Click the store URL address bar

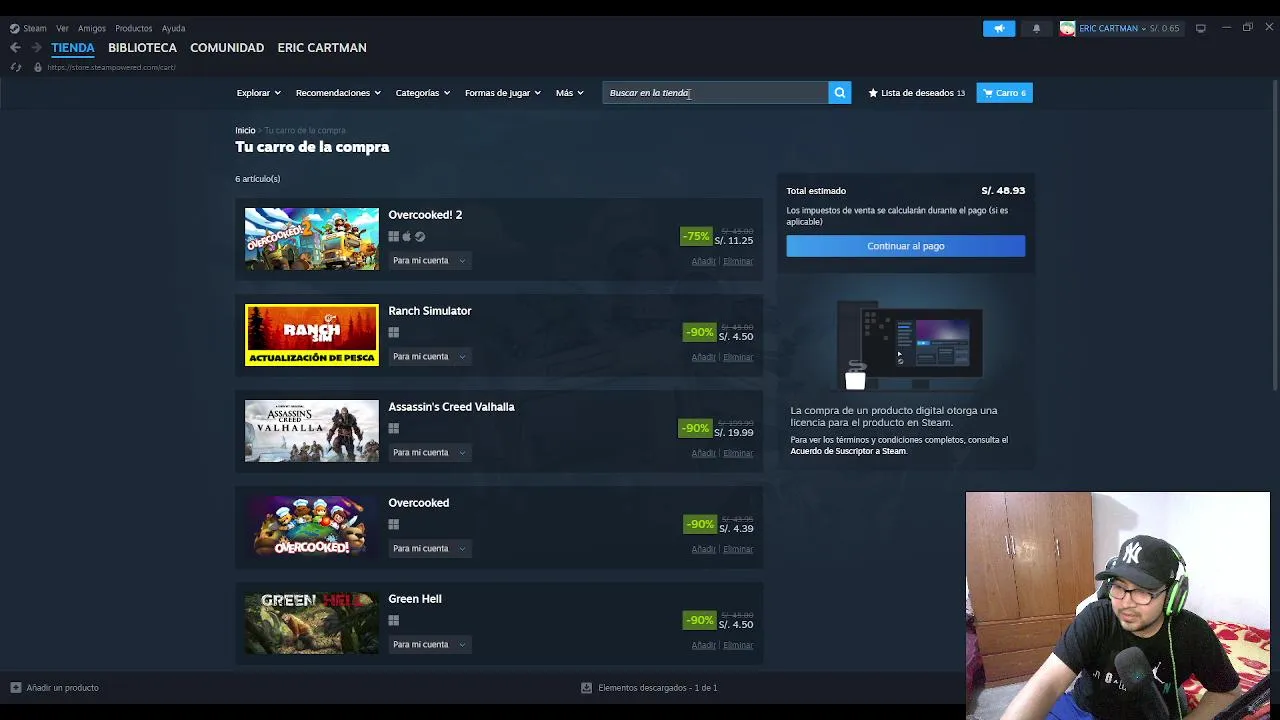111,67
